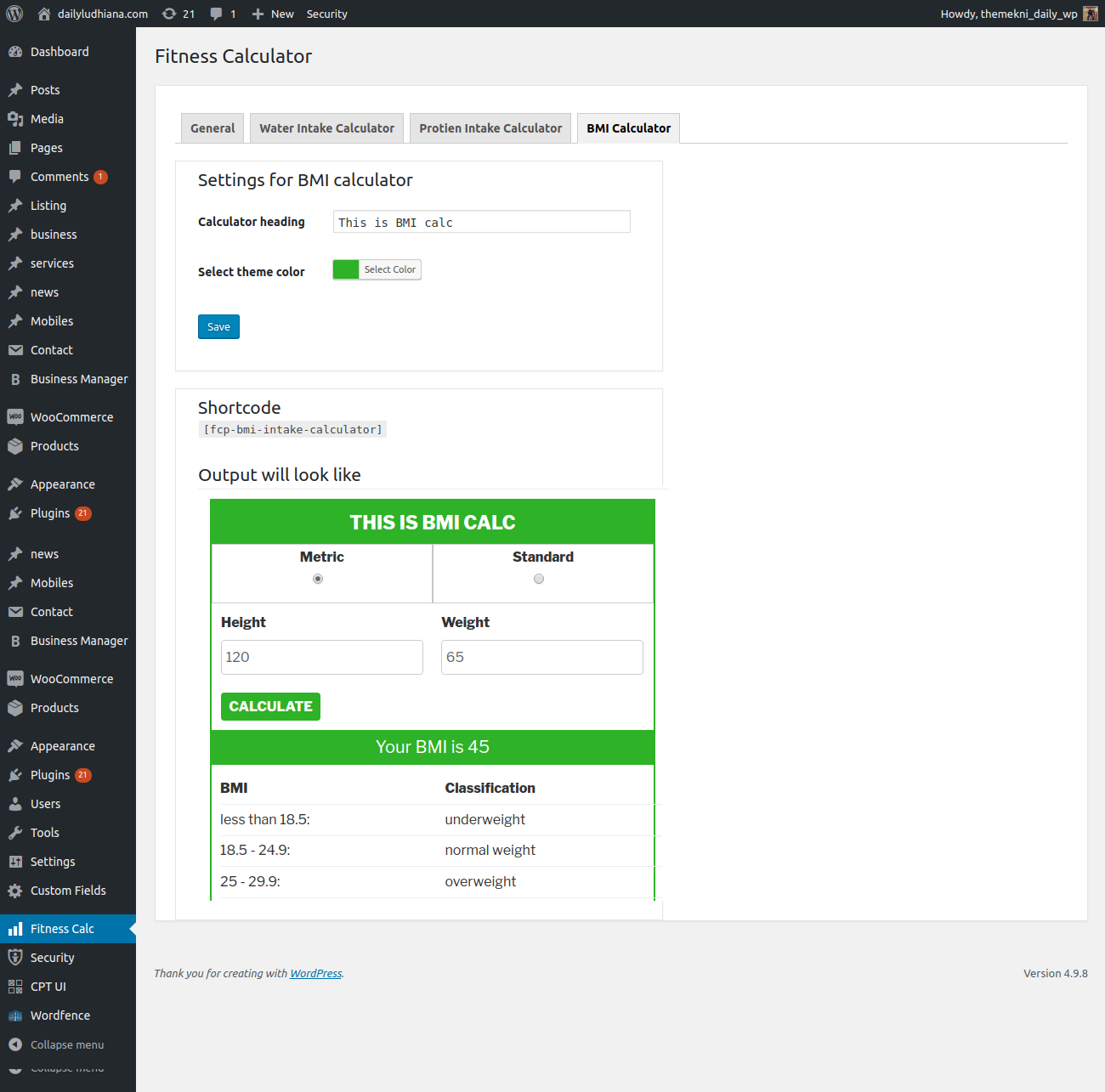This screenshot has height=1092, width=1105.
Task: Click the Wordfence icon in sidebar
Action: coord(15,1016)
